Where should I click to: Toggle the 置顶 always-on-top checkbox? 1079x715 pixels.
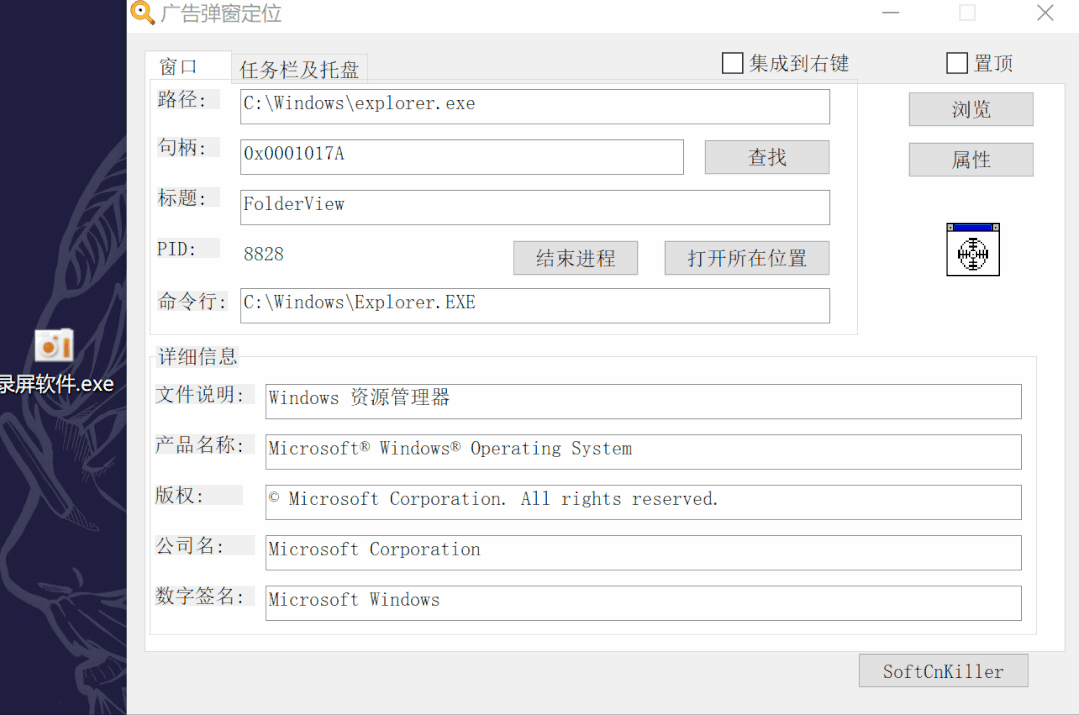coord(957,63)
